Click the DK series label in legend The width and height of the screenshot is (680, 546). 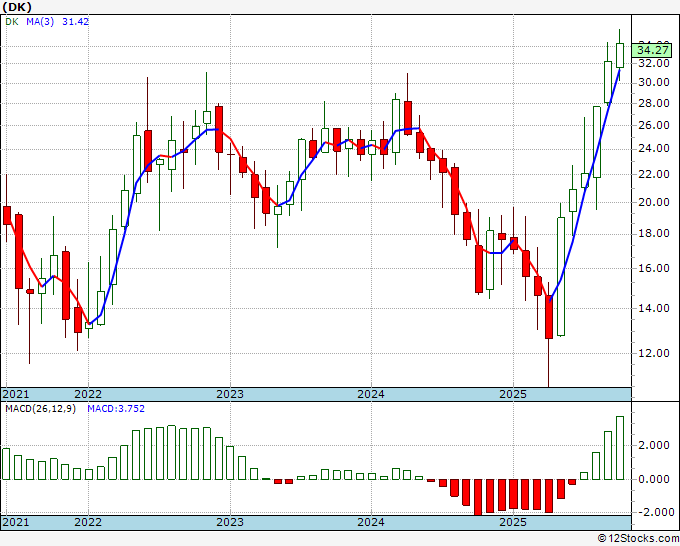click(12, 22)
